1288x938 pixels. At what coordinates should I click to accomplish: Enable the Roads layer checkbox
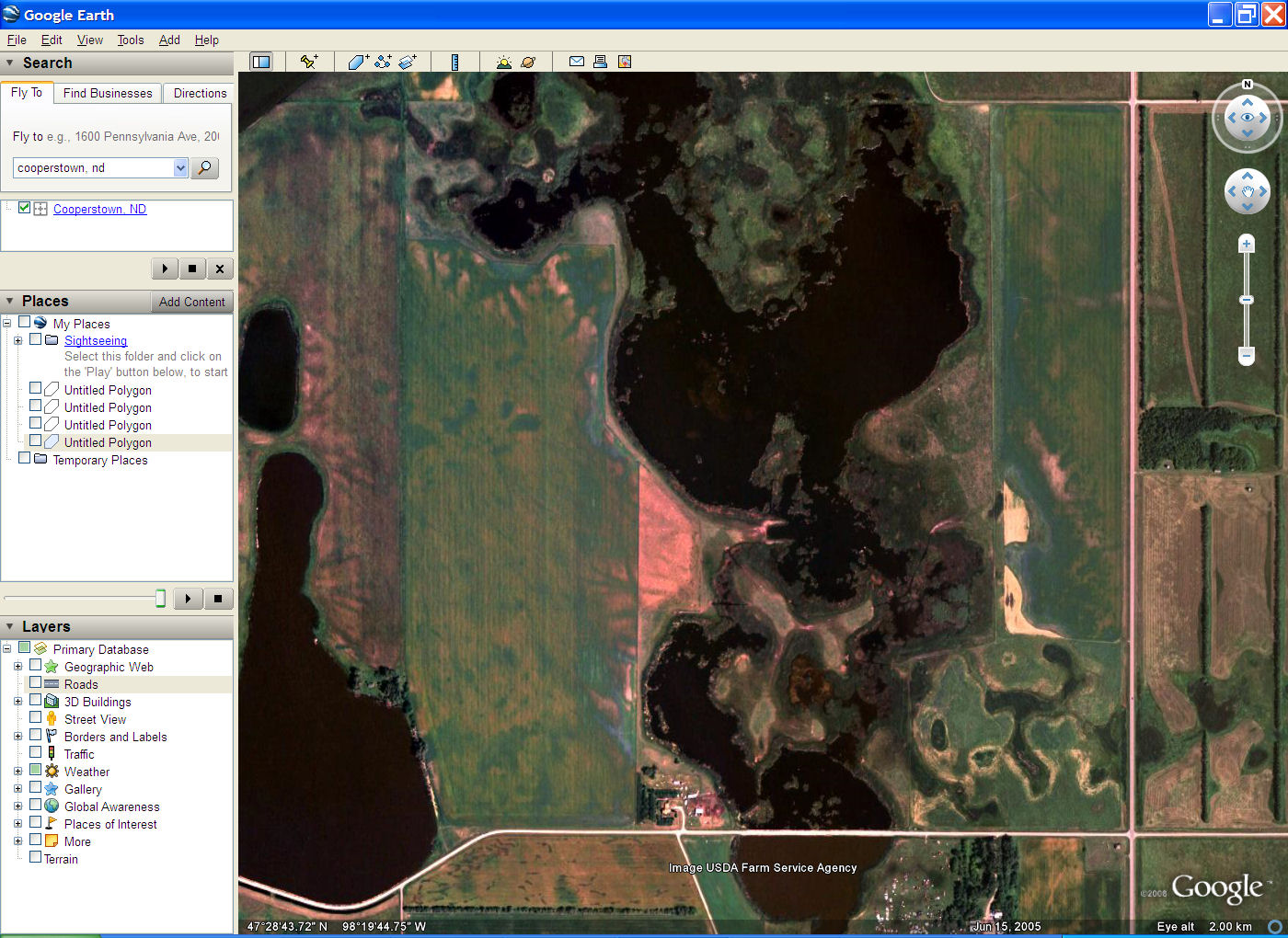pos(36,682)
